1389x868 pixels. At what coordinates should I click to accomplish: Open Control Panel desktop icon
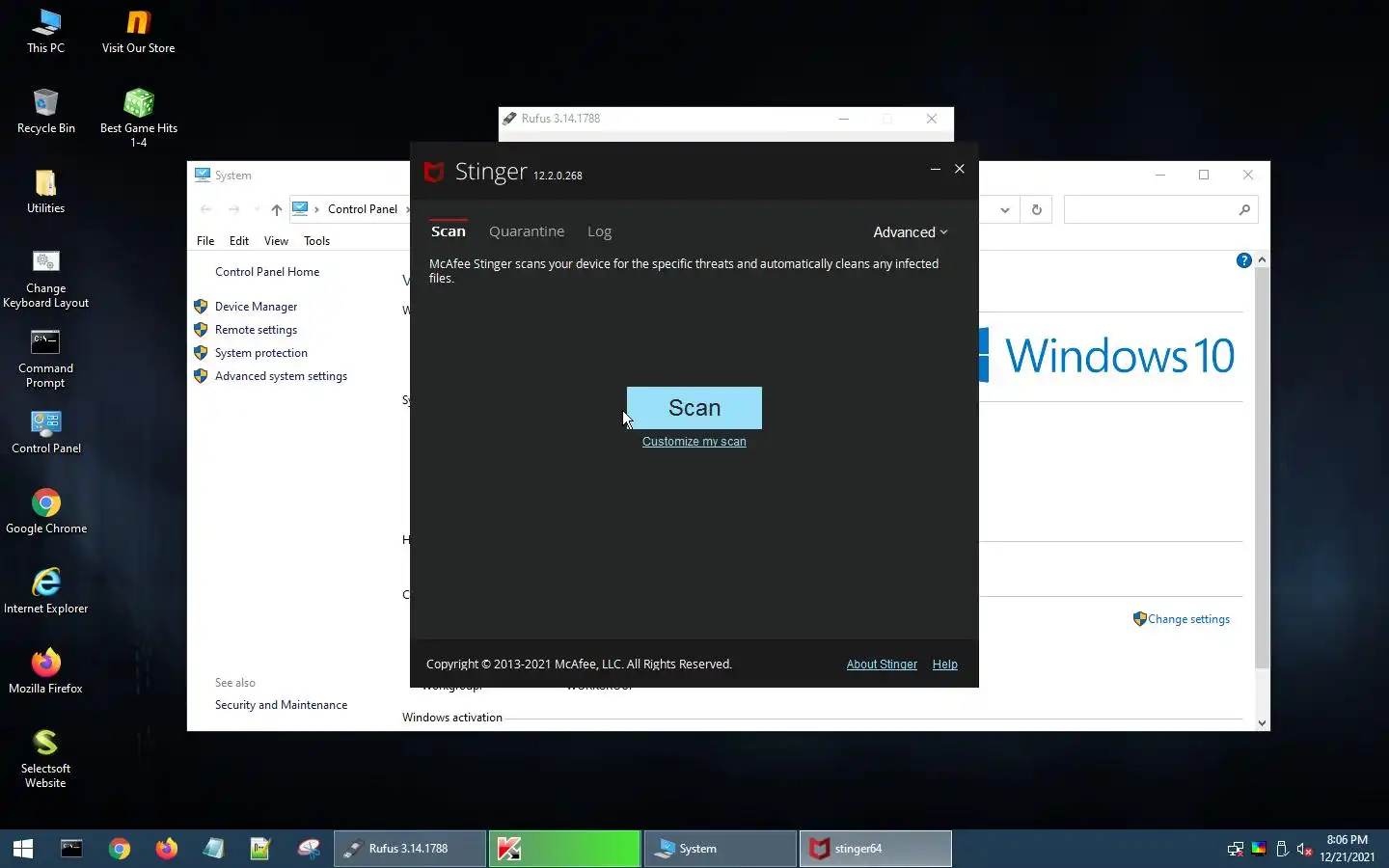(x=45, y=432)
